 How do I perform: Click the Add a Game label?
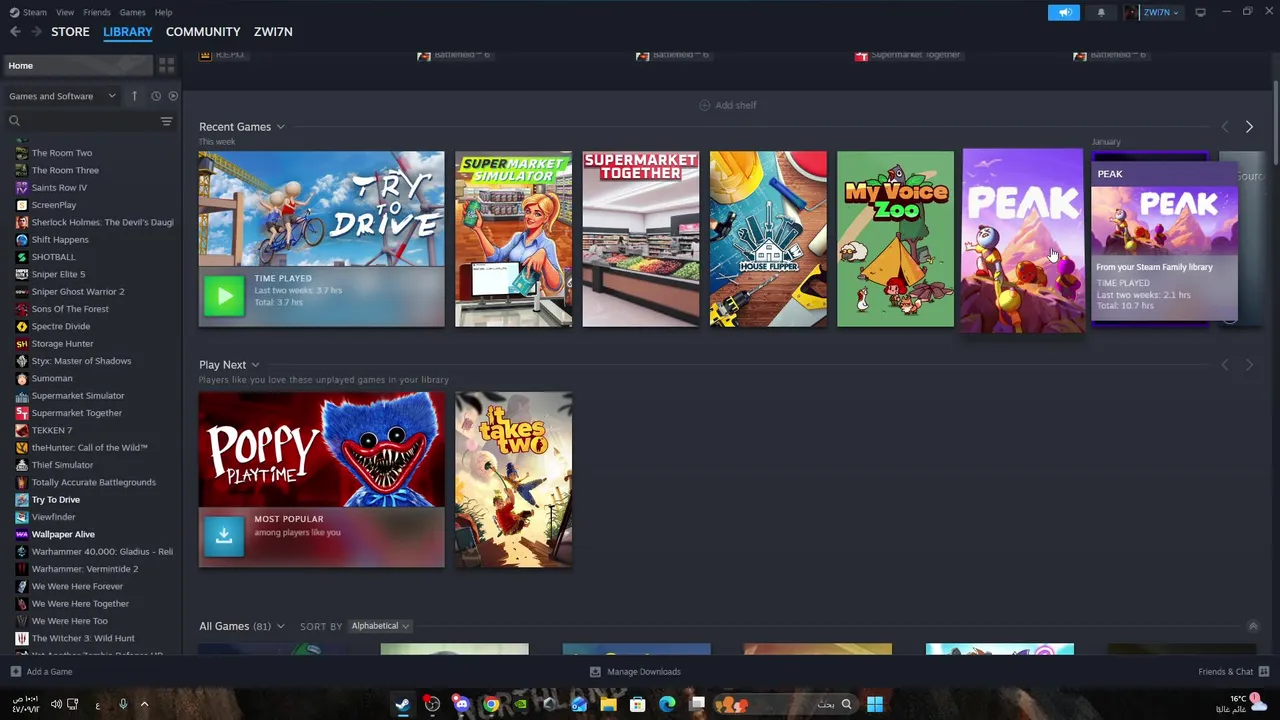point(49,672)
